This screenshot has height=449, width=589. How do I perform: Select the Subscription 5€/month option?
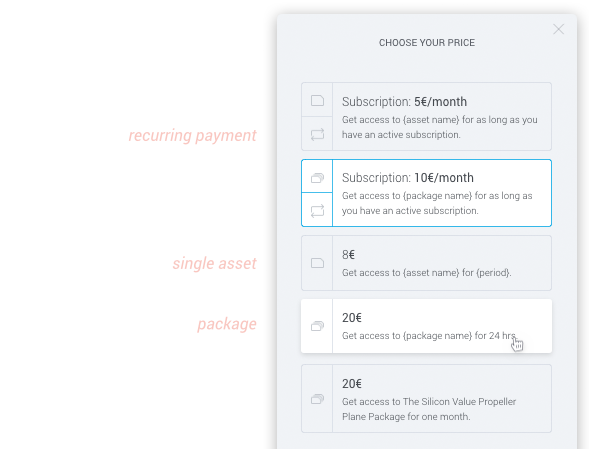pos(426,116)
